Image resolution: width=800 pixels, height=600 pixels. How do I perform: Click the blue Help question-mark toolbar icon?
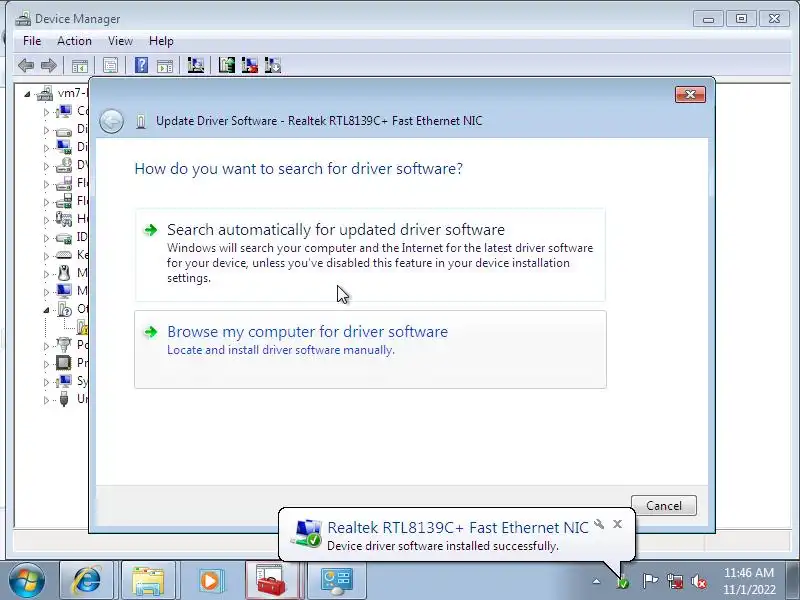click(141, 65)
